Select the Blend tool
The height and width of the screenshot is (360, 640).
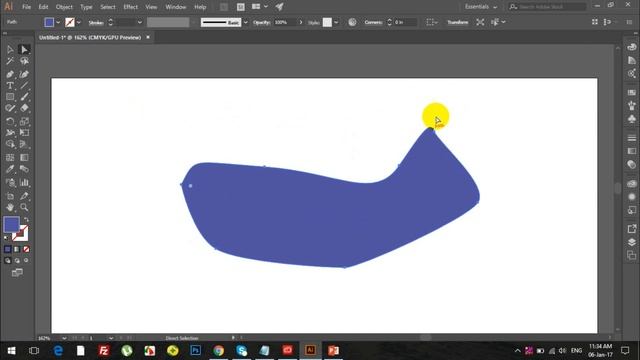coord(24,169)
